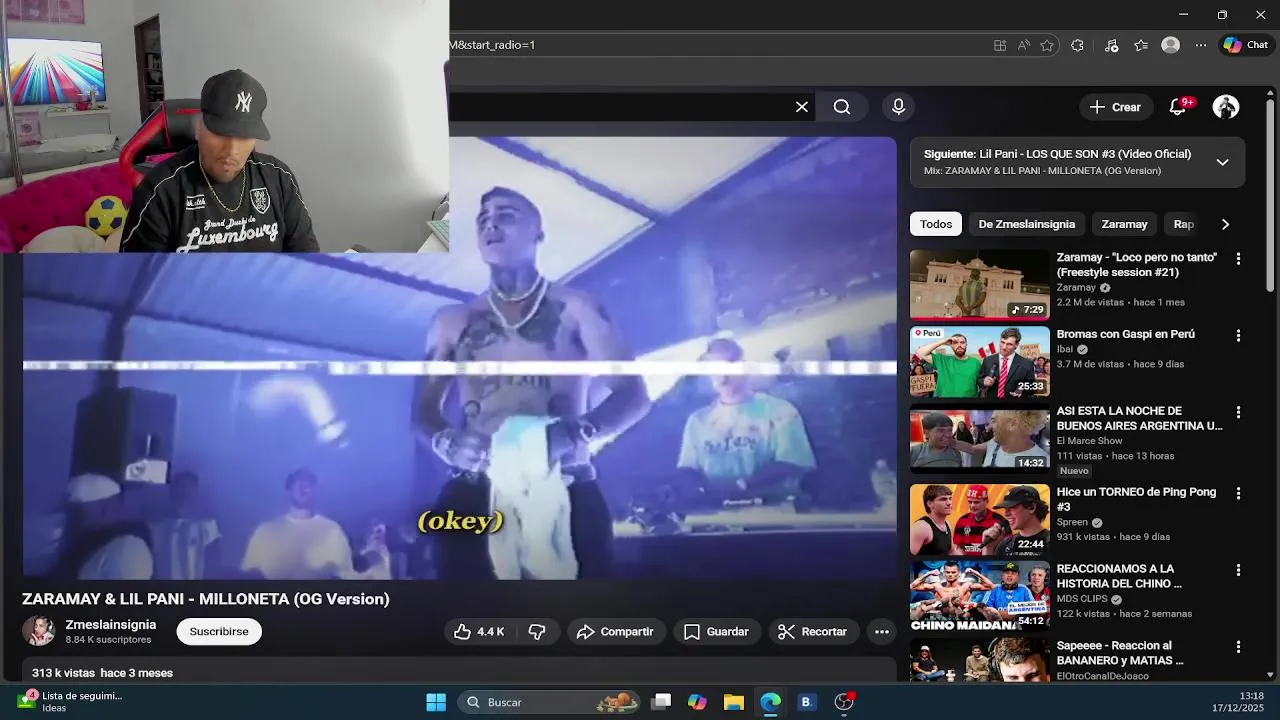The width and height of the screenshot is (1280, 720).
Task: Click the Ibai channel name
Action: (1064, 349)
